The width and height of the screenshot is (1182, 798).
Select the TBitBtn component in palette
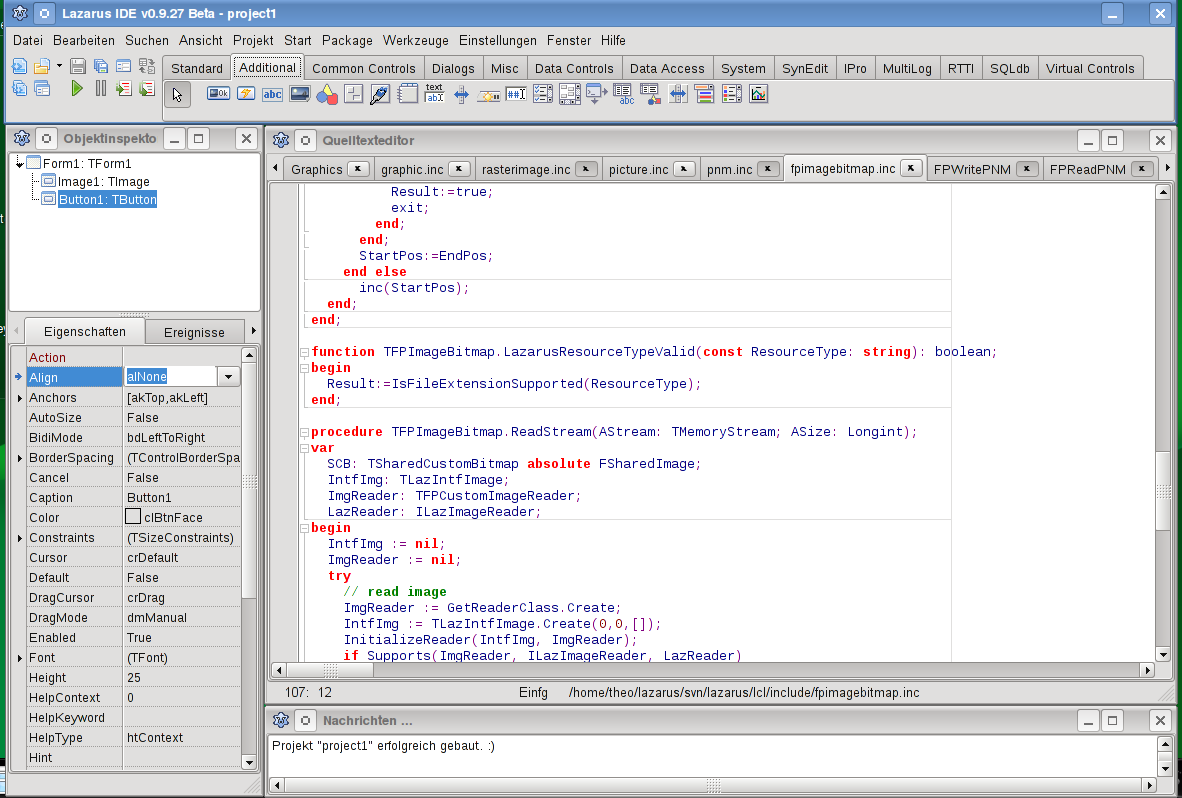pyautogui.click(x=218, y=94)
